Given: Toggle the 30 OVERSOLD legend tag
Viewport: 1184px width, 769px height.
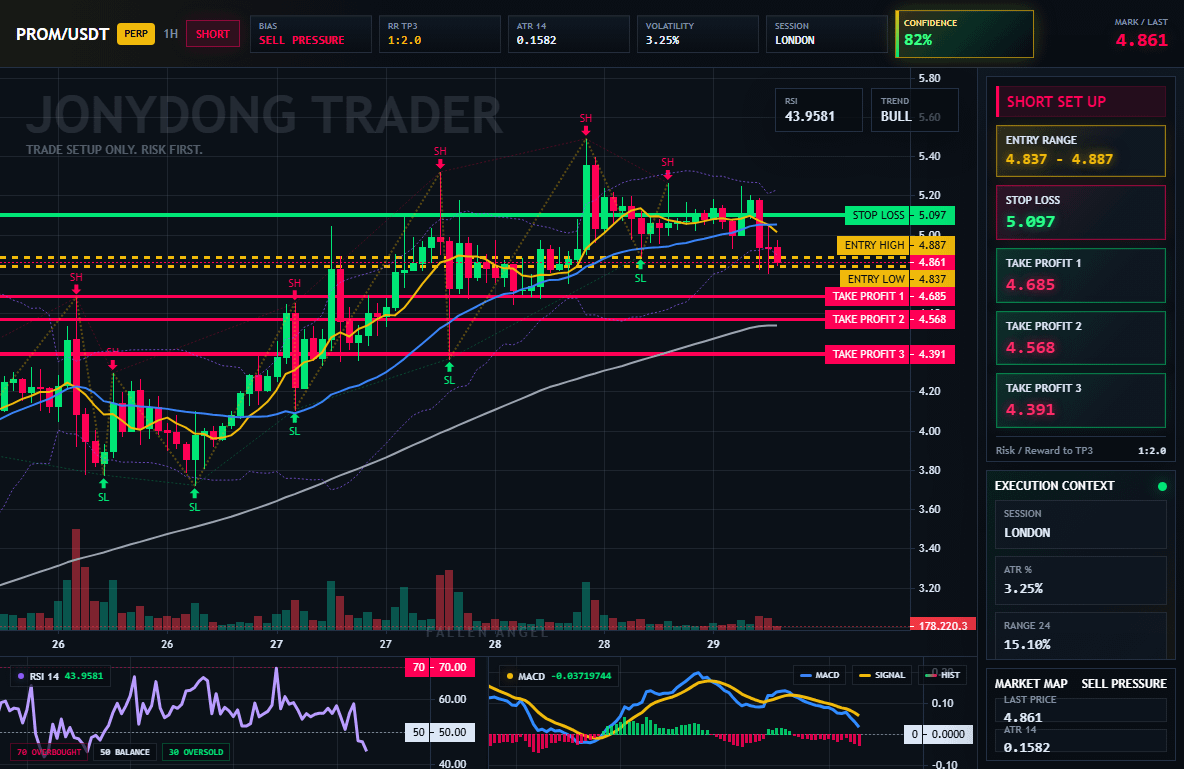Looking at the screenshot, I should 196,752.
